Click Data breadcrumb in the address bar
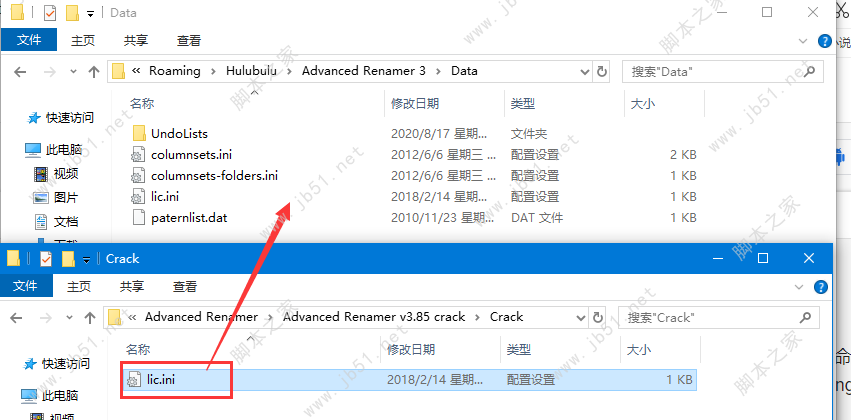The width and height of the screenshot is (851, 420). [465, 71]
